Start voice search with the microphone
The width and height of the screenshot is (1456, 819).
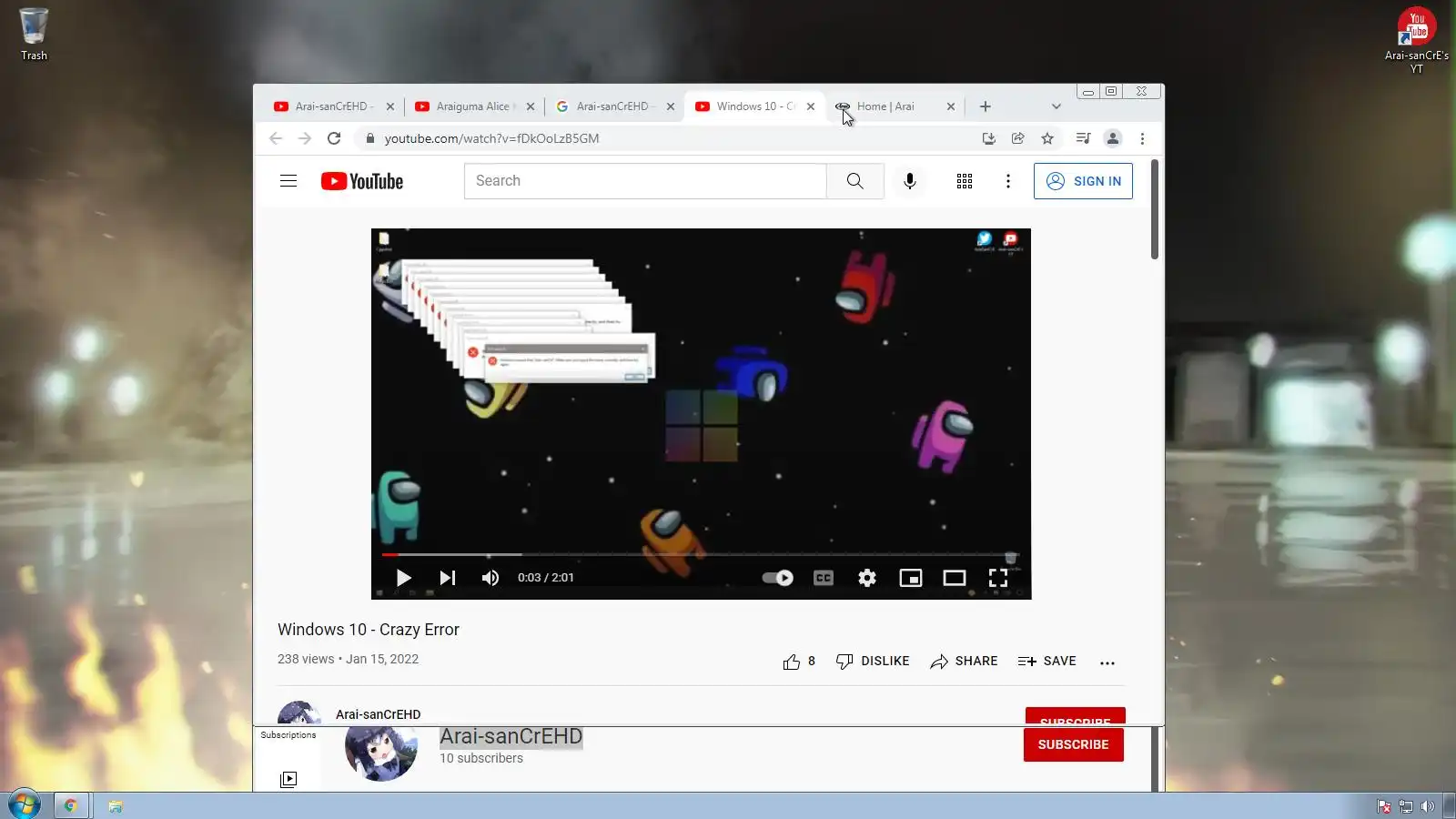(x=910, y=181)
